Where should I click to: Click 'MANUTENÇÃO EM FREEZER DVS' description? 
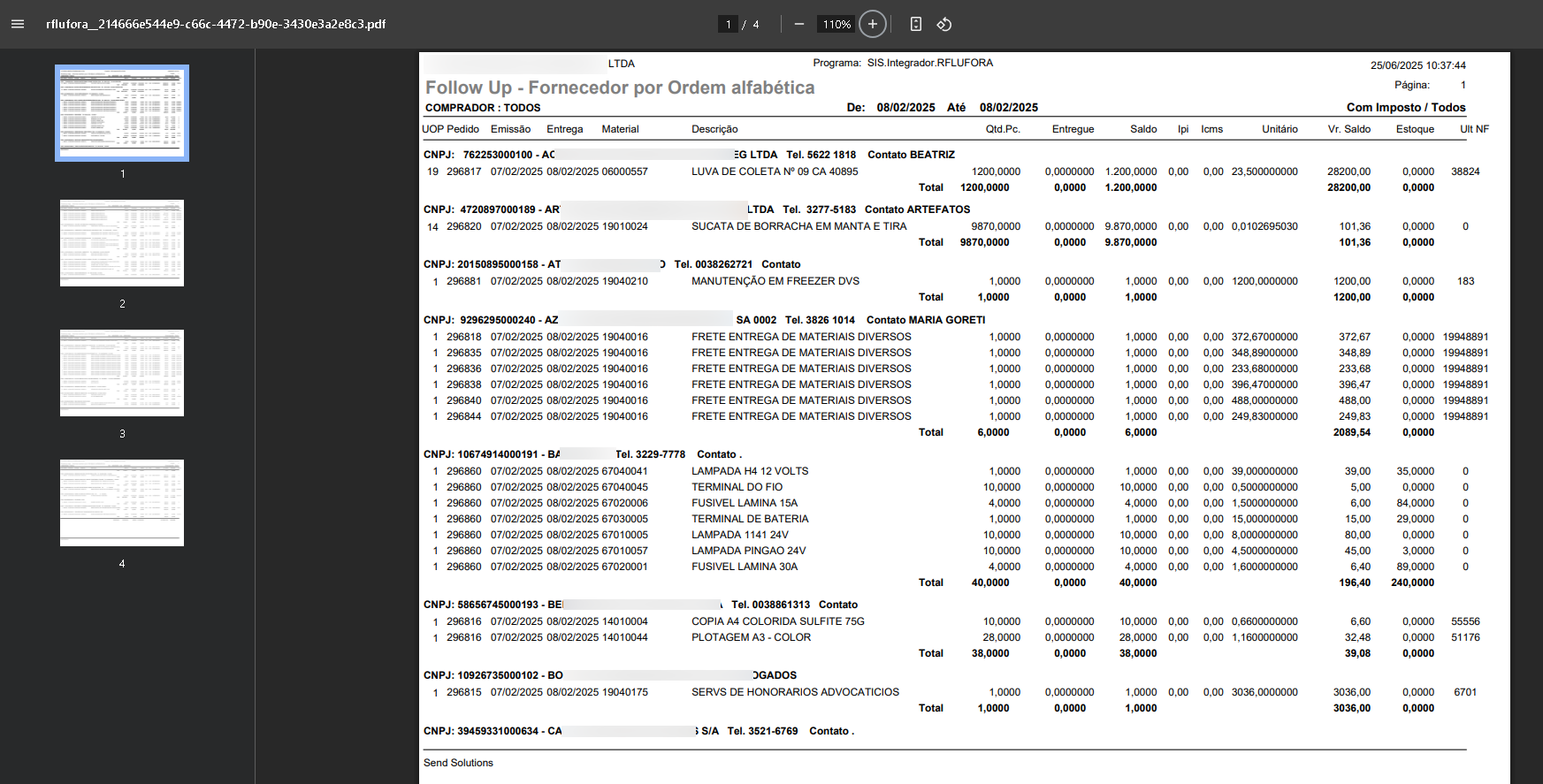pyautogui.click(x=775, y=281)
